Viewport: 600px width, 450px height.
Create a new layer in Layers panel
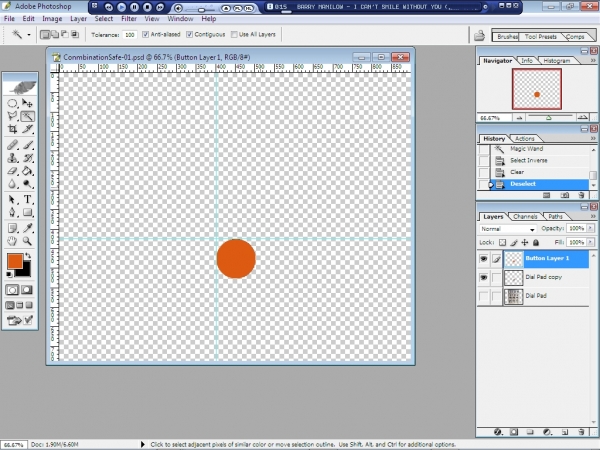coord(565,432)
